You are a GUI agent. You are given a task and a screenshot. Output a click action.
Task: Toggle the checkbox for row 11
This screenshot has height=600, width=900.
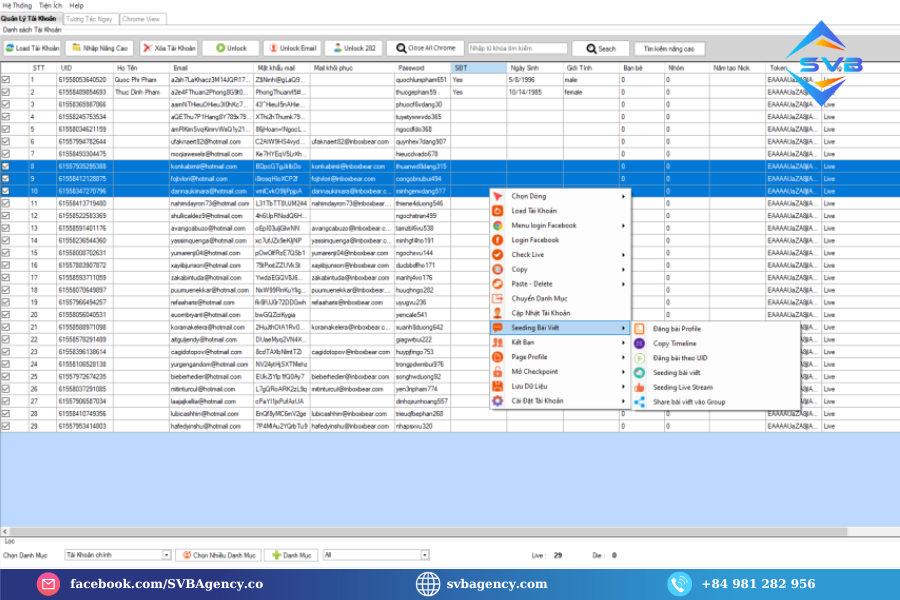pyautogui.click(x=6, y=203)
